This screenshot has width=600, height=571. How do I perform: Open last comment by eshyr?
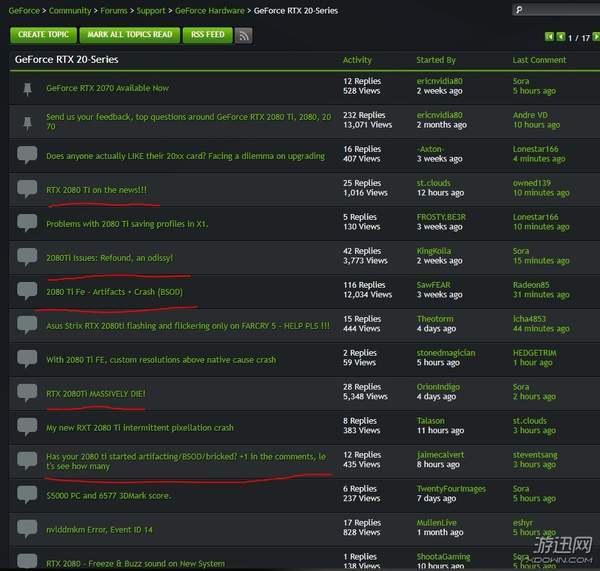tap(522, 523)
